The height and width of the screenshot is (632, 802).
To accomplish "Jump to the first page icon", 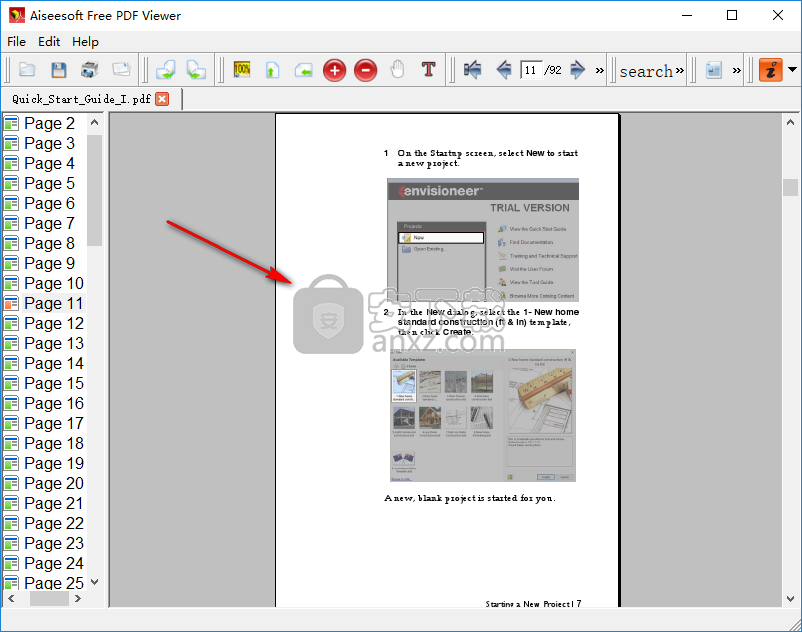I will (473, 70).
